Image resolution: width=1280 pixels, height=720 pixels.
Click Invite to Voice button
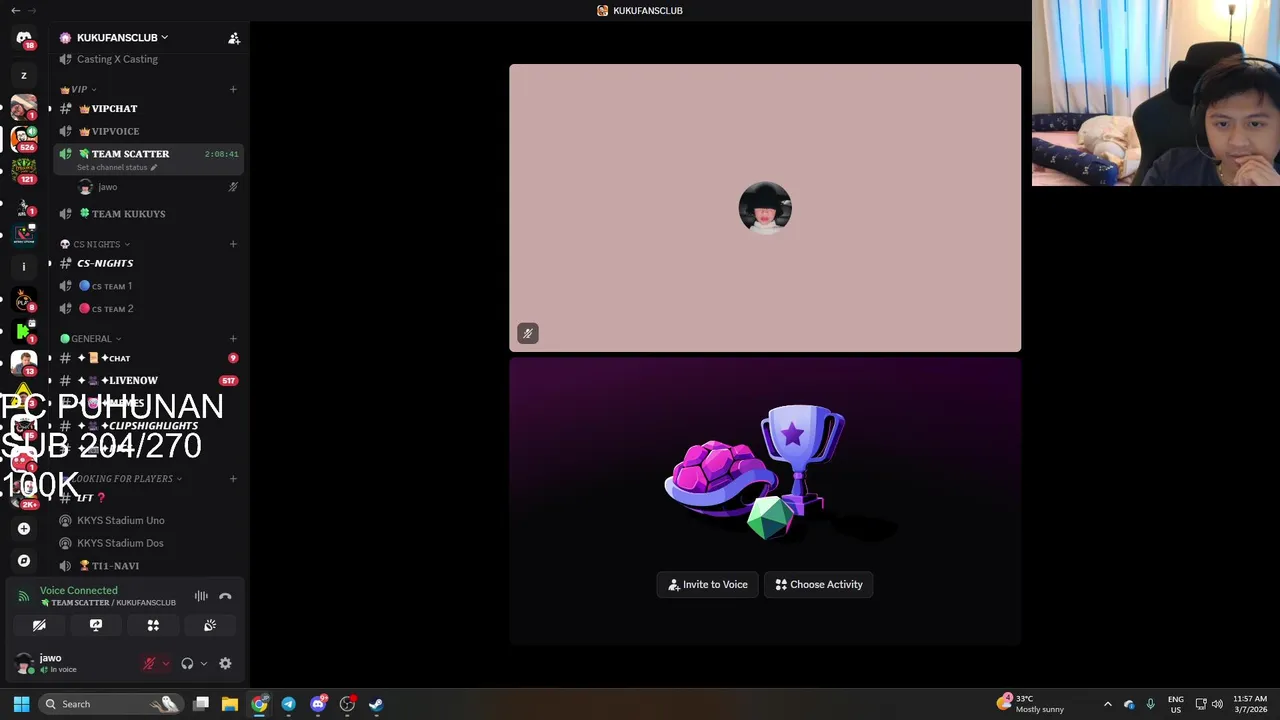pyautogui.click(x=708, y=585)
